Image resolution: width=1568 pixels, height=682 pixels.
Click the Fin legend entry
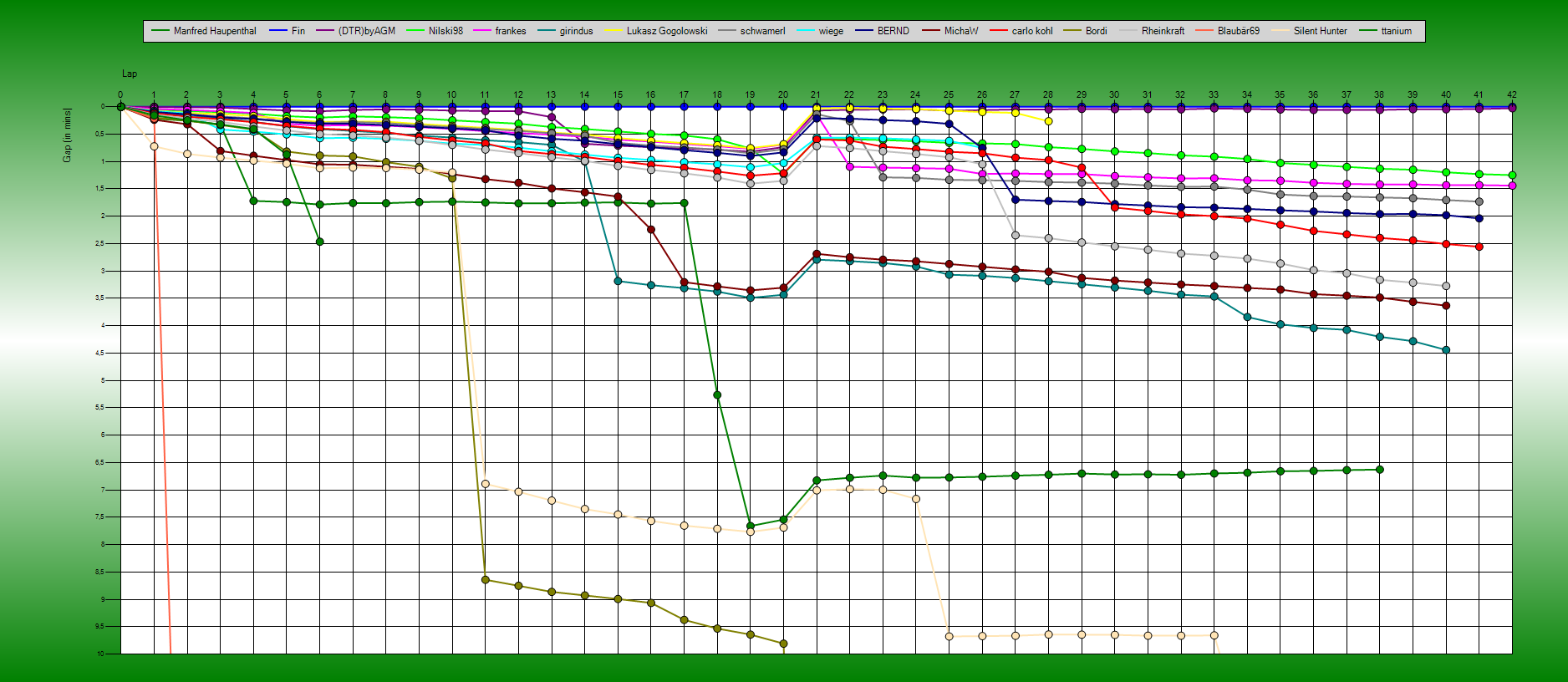pos(298,31)
